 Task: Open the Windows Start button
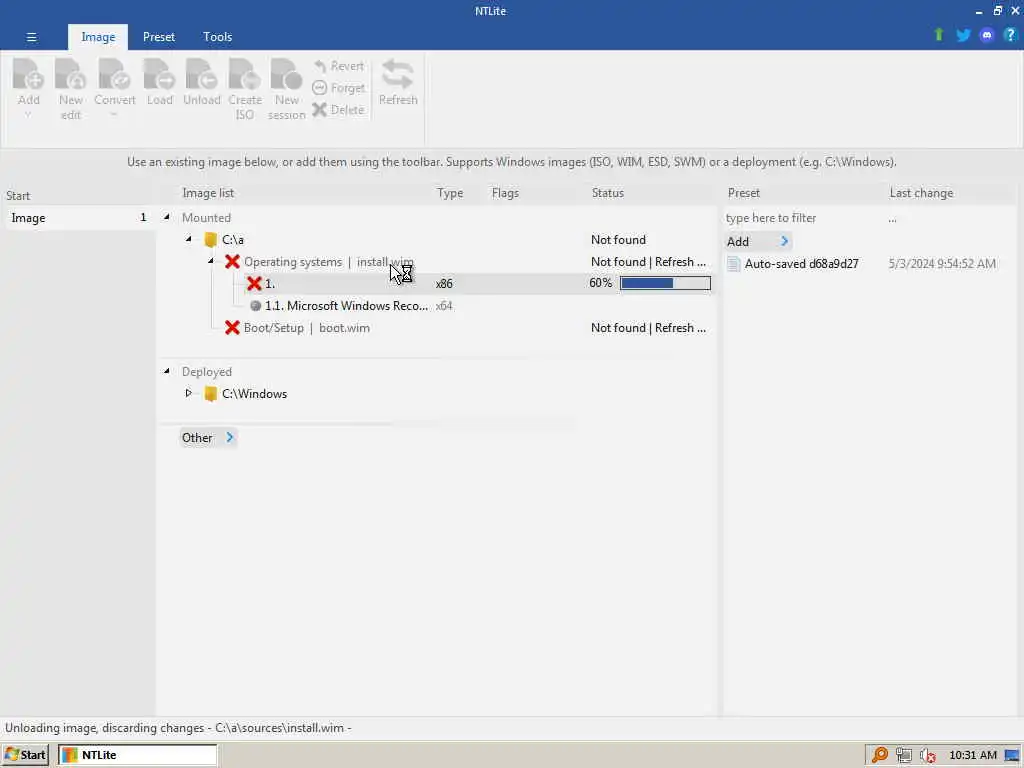[25, 755]
